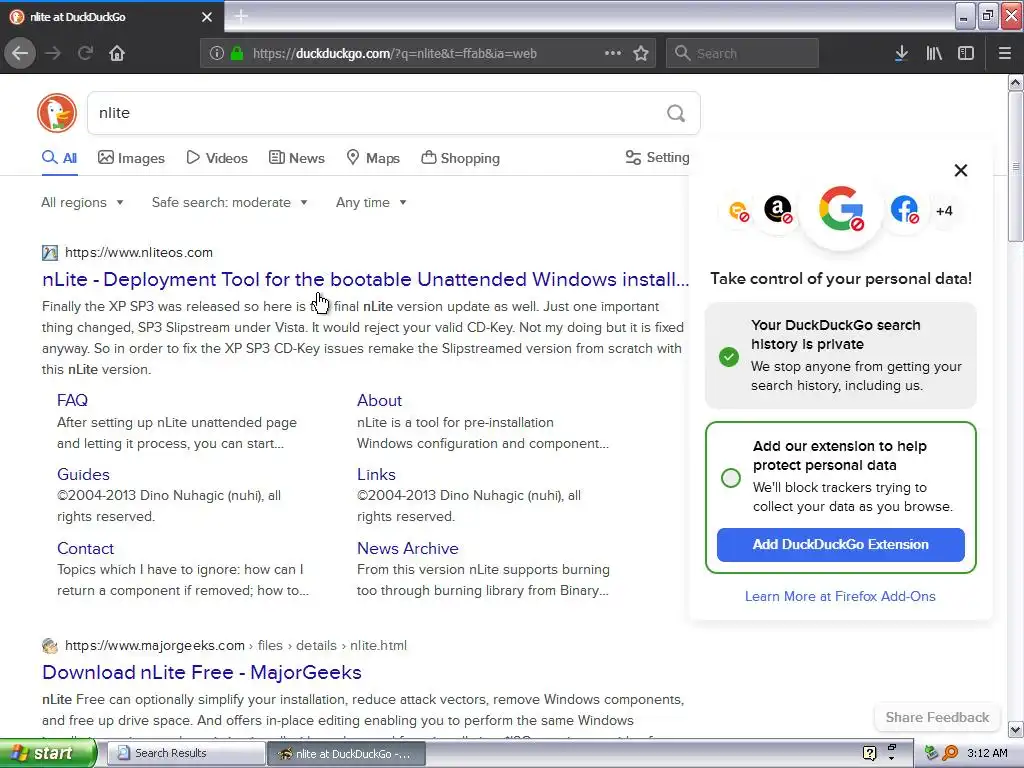Open the About sitelink

point(379,400)
